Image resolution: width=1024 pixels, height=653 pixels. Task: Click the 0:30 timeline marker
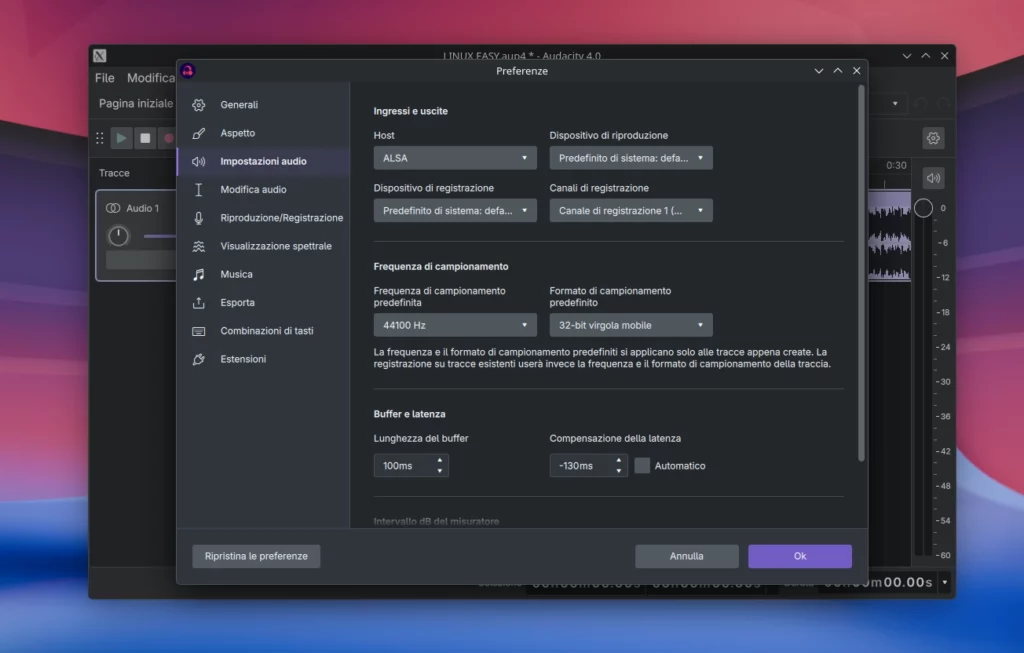(896, 166)
